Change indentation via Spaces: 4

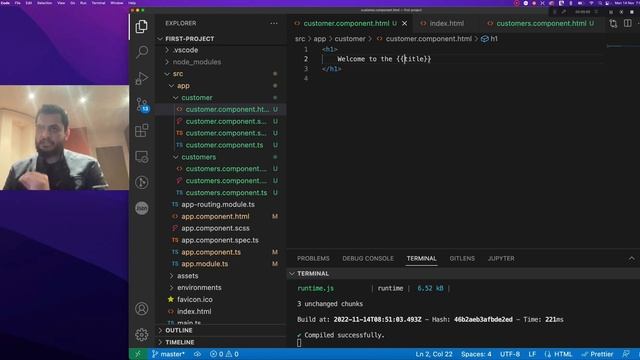click(x=476, y=354)
